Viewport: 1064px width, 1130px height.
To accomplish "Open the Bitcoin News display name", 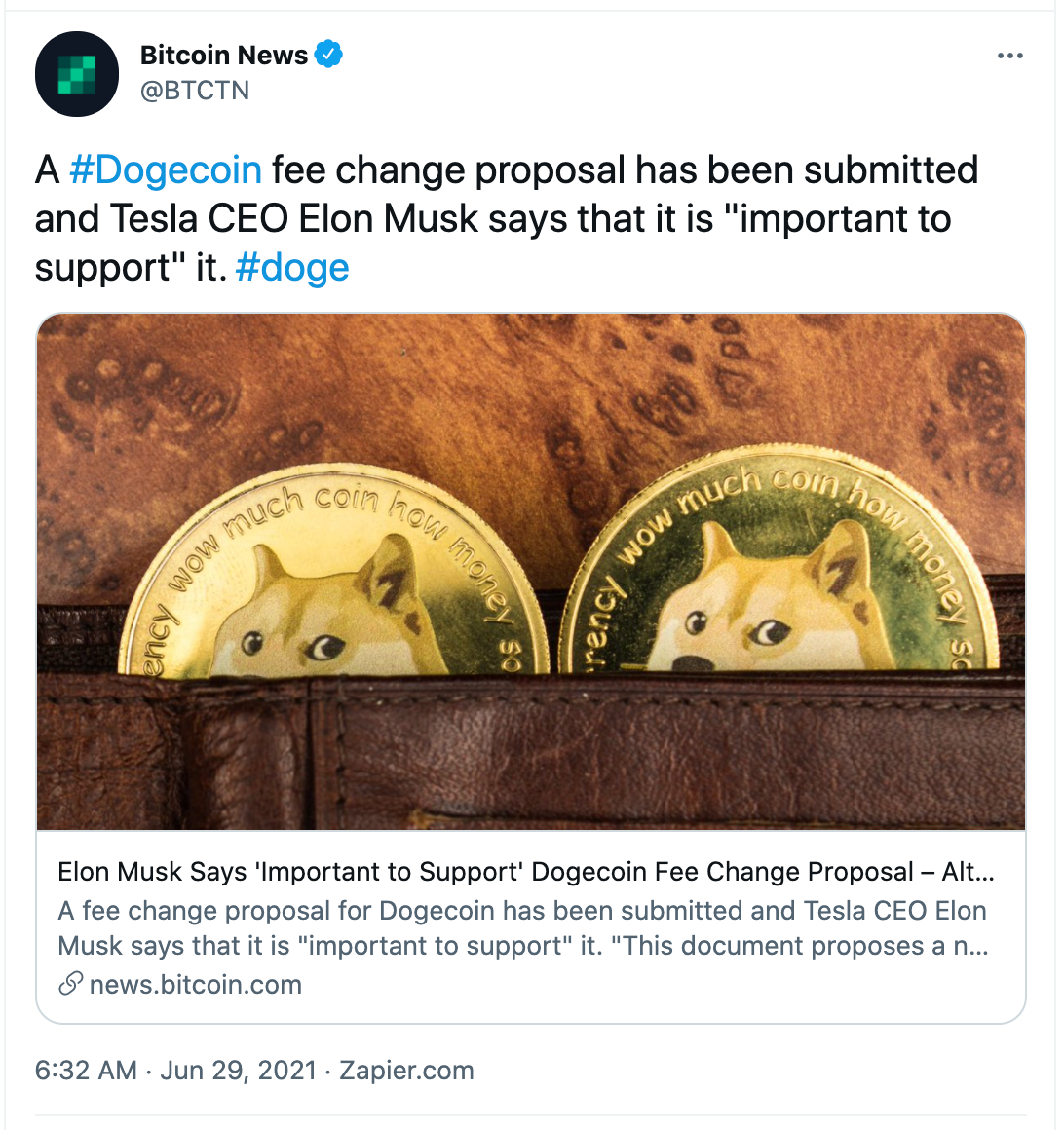I will click(x=224, y=56).
